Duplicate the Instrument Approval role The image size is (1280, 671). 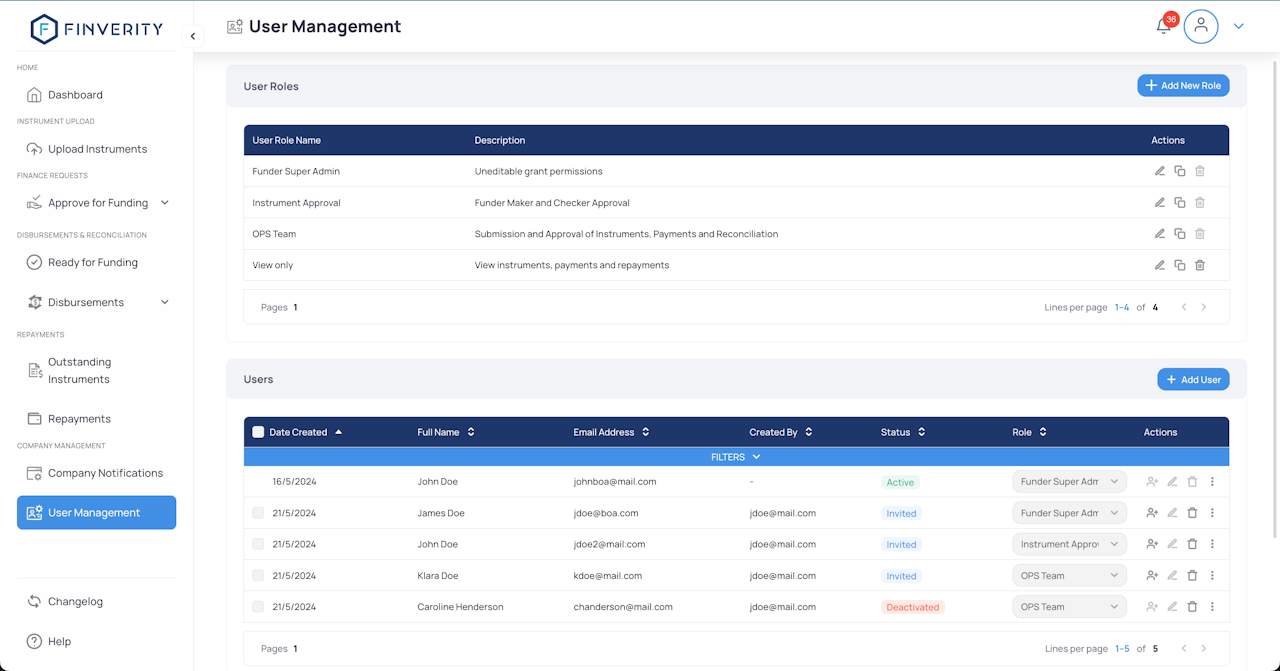pyautogui.click(x=1180, y=203)
